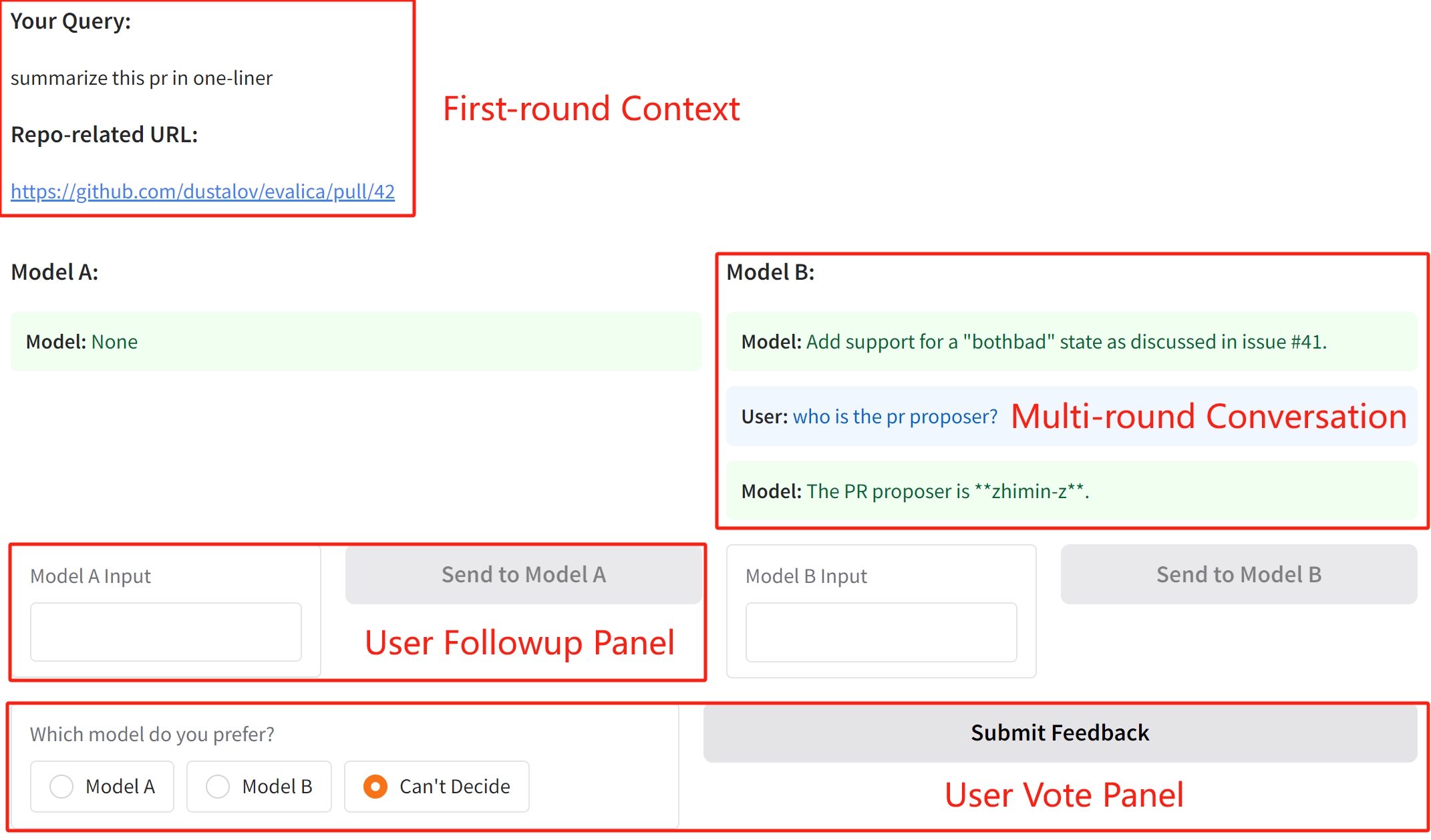Screen dimensions: 1431x840
Task: Click the "Model A:" column heading
Action: click(55, 272)
